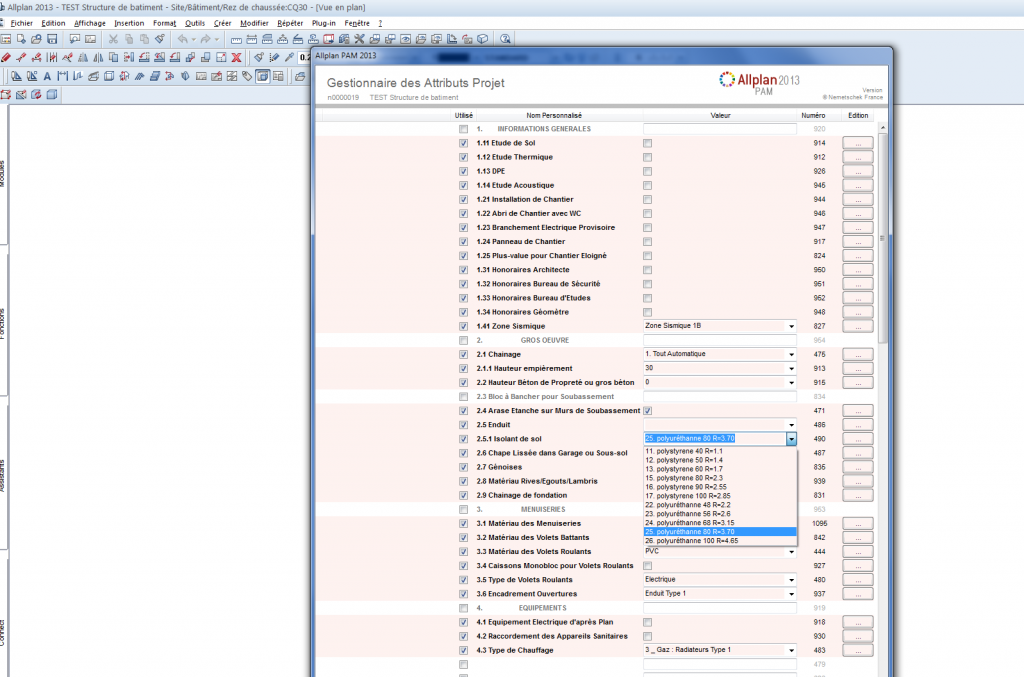This screenshot has height=677, width=1024.
Task: Click Edition button for 4.3 Type de Chauffage
Action: (x=857, y=650)
